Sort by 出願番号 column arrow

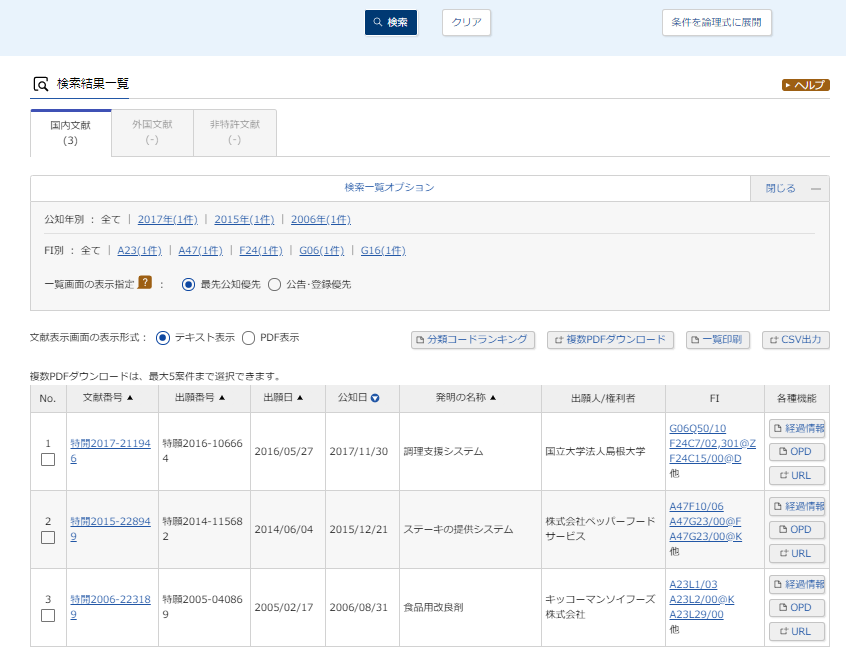pos(222,398)
